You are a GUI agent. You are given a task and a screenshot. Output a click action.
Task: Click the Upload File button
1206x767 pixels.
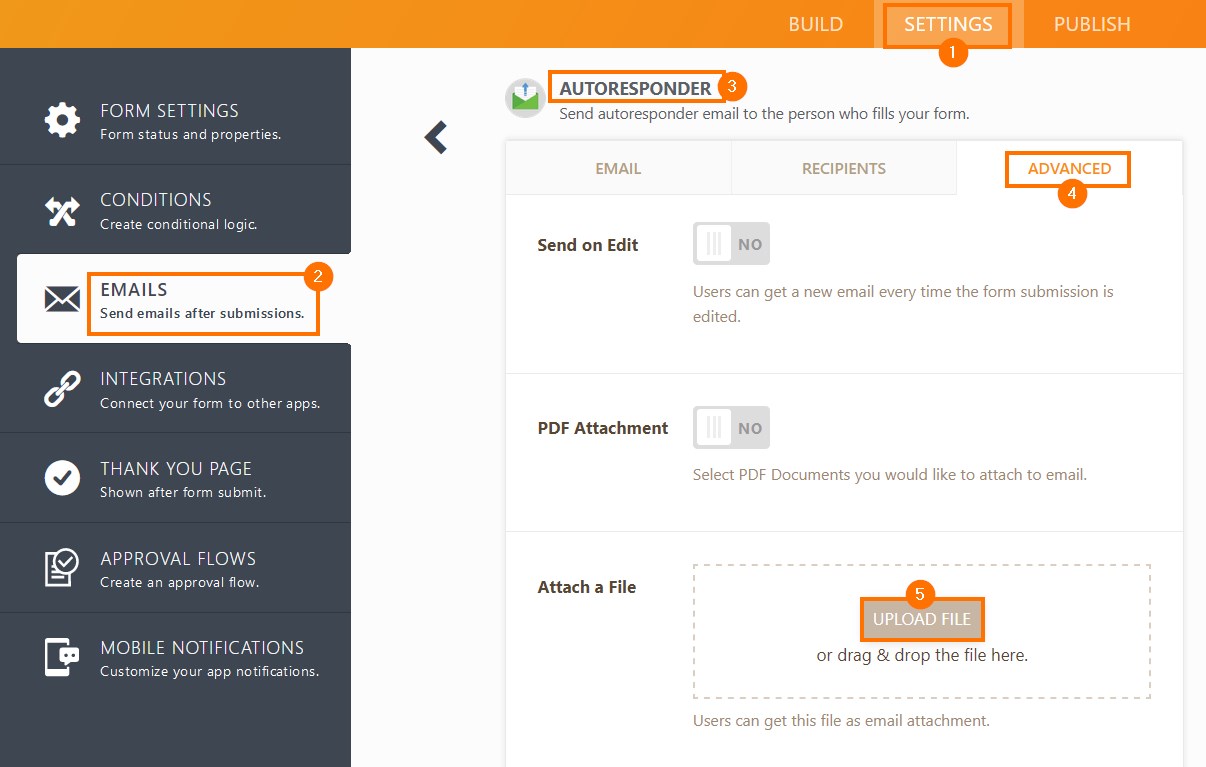(922, 619)
